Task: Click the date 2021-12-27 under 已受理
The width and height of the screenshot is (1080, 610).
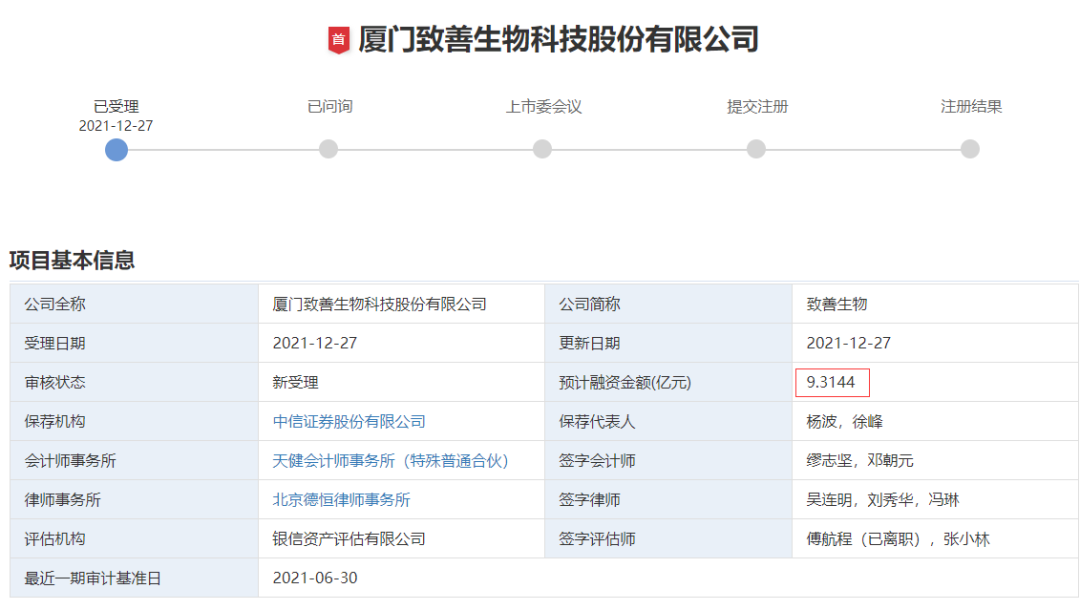Action: [x=116, y=126]
